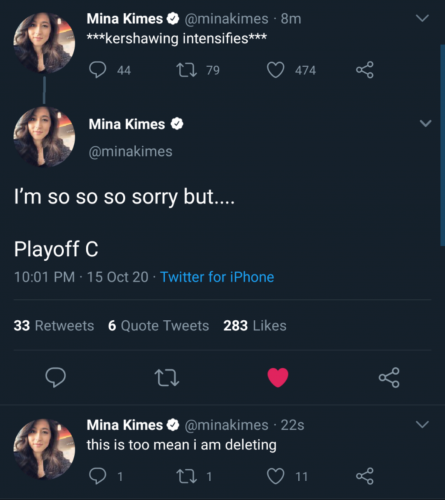This screenshot has width=445, height=500.
Task: Open options chevron on the top tweet
Action: 422,18
